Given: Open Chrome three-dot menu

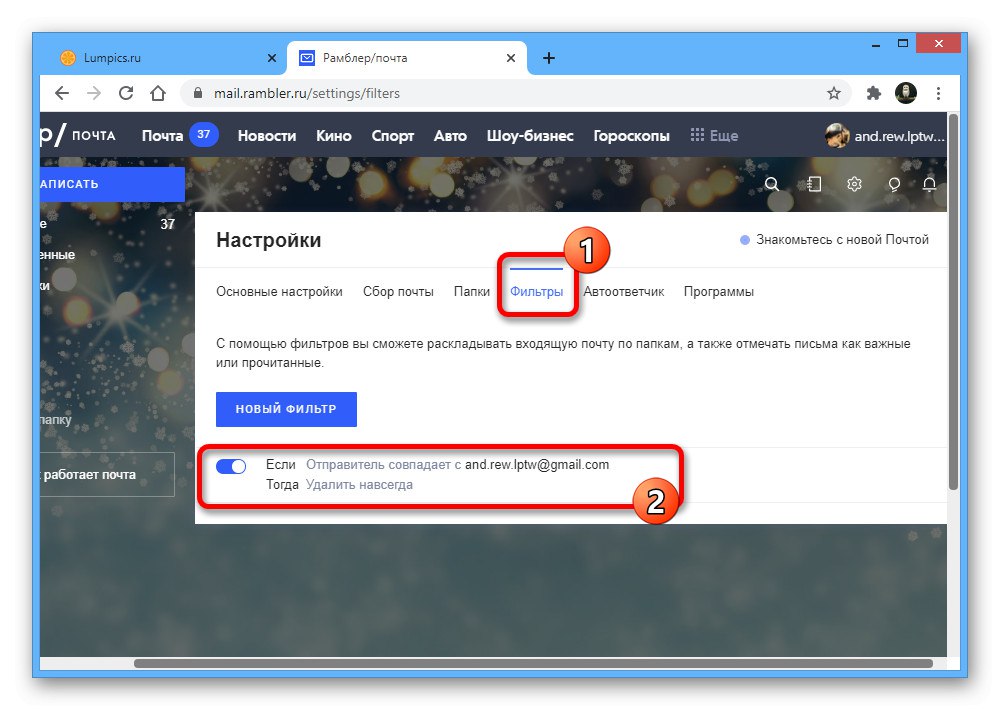Looking at the screenshot, I should 938,94.
